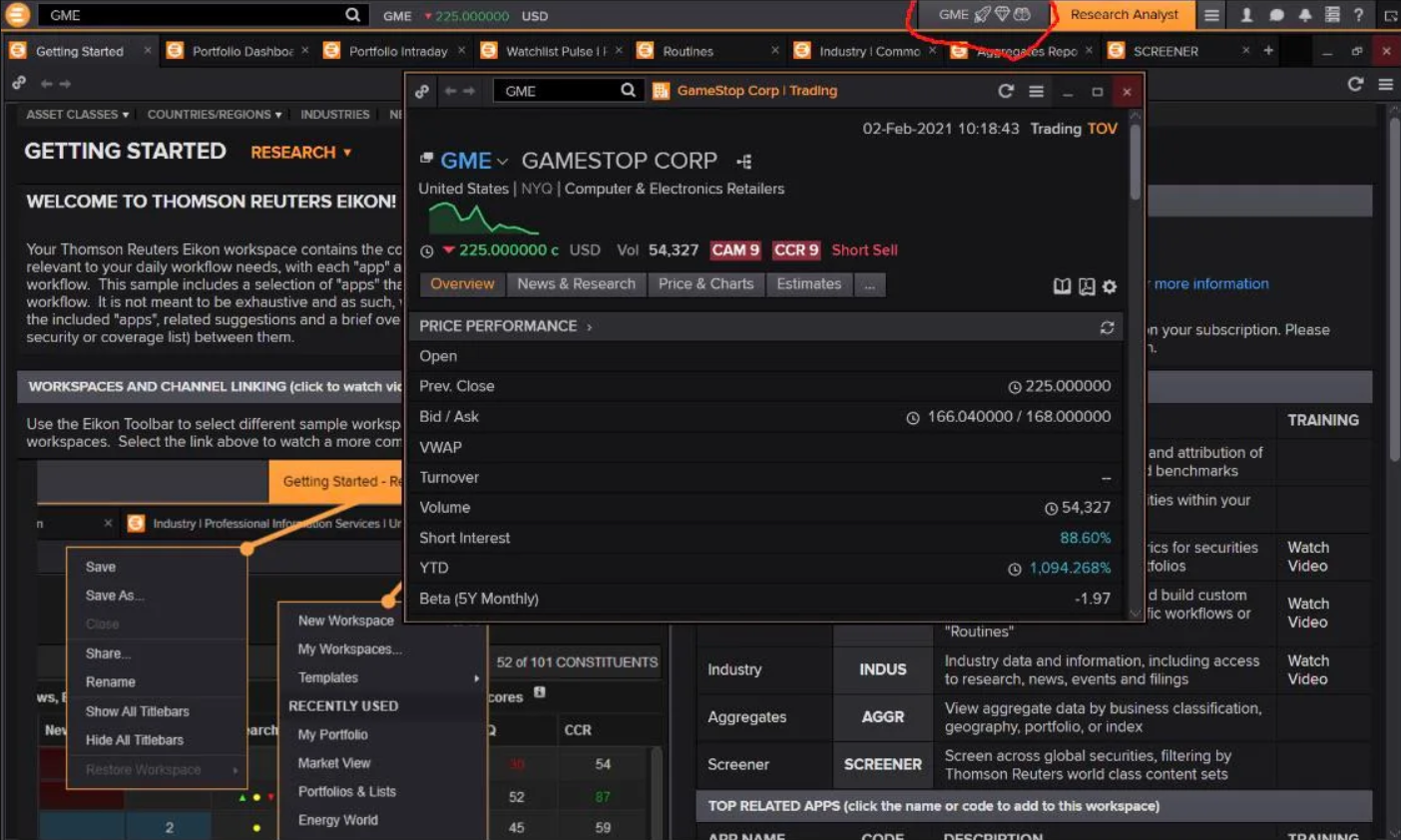Open the GameStop window hamburger menu
Viewport: 1401px width, 840px height.
[1037, 91]
